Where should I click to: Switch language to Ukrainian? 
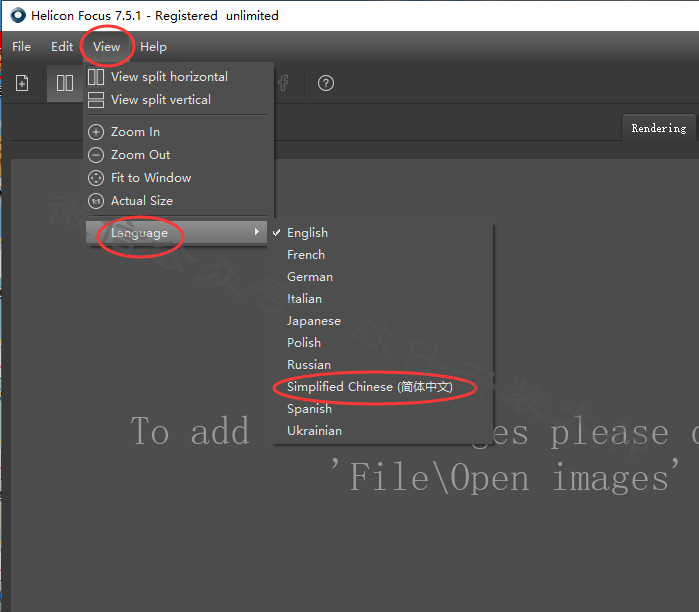[383, 431]
